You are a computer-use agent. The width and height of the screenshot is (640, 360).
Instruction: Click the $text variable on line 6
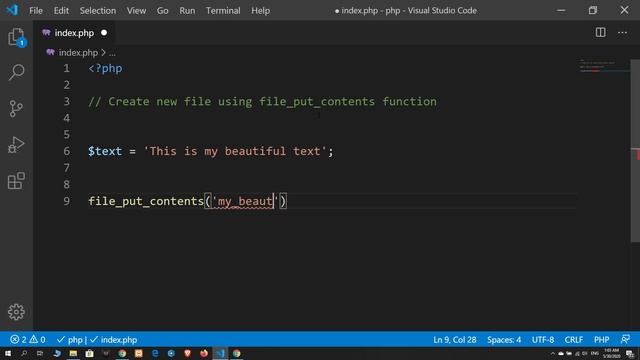coord(105,151)
